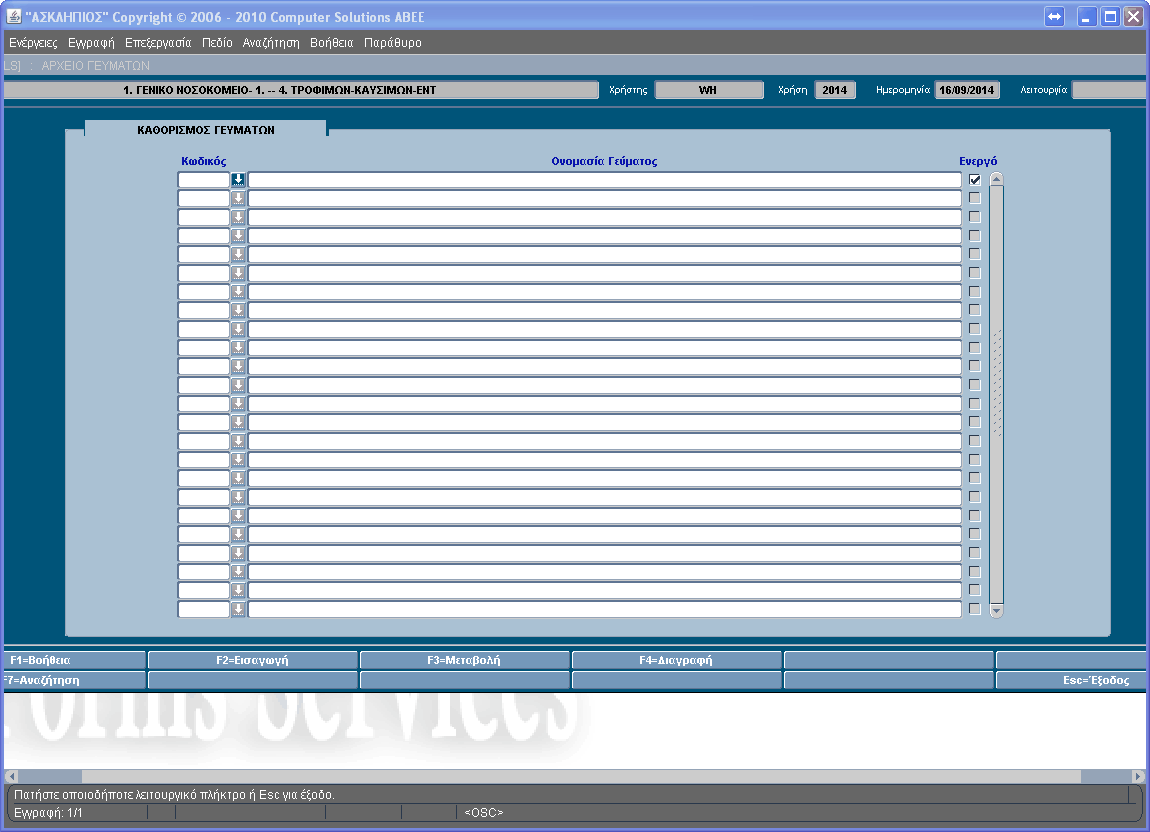Image resolution: width=1150 pixels, height=832 pixels.
Task: Click the horizontal scrollbar thumb at window bottom
Action: click(582, 776)
